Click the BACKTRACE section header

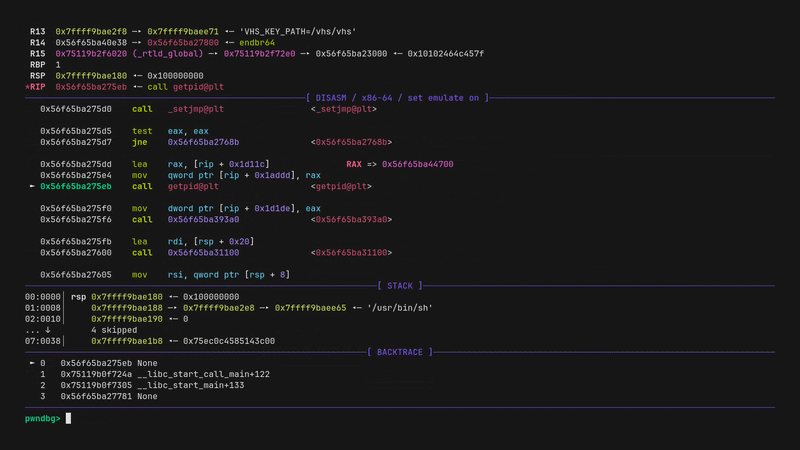pyautogui.click(x=400, y=352)
